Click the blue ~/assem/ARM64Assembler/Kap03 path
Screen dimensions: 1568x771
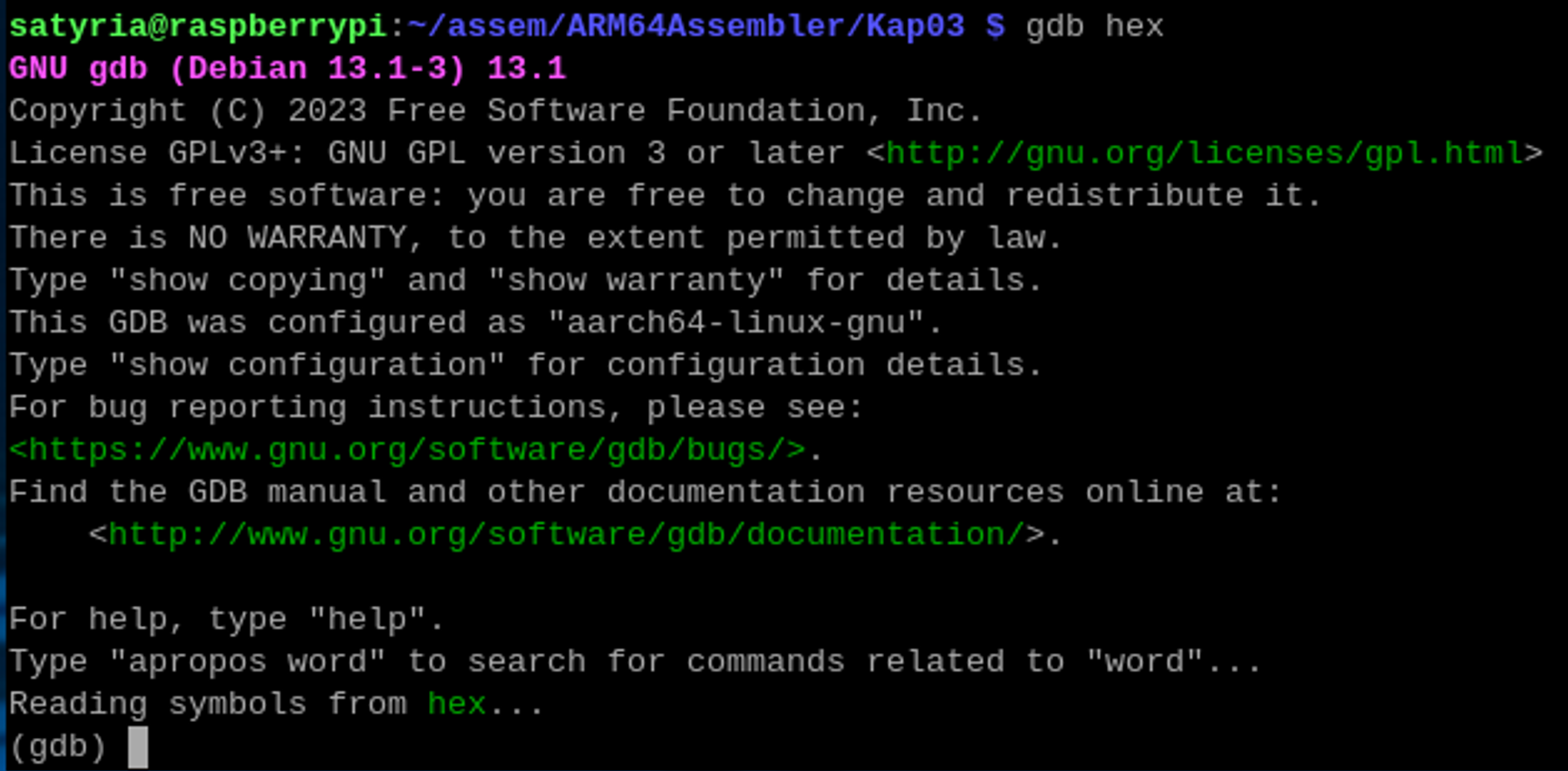coord(686,26)
